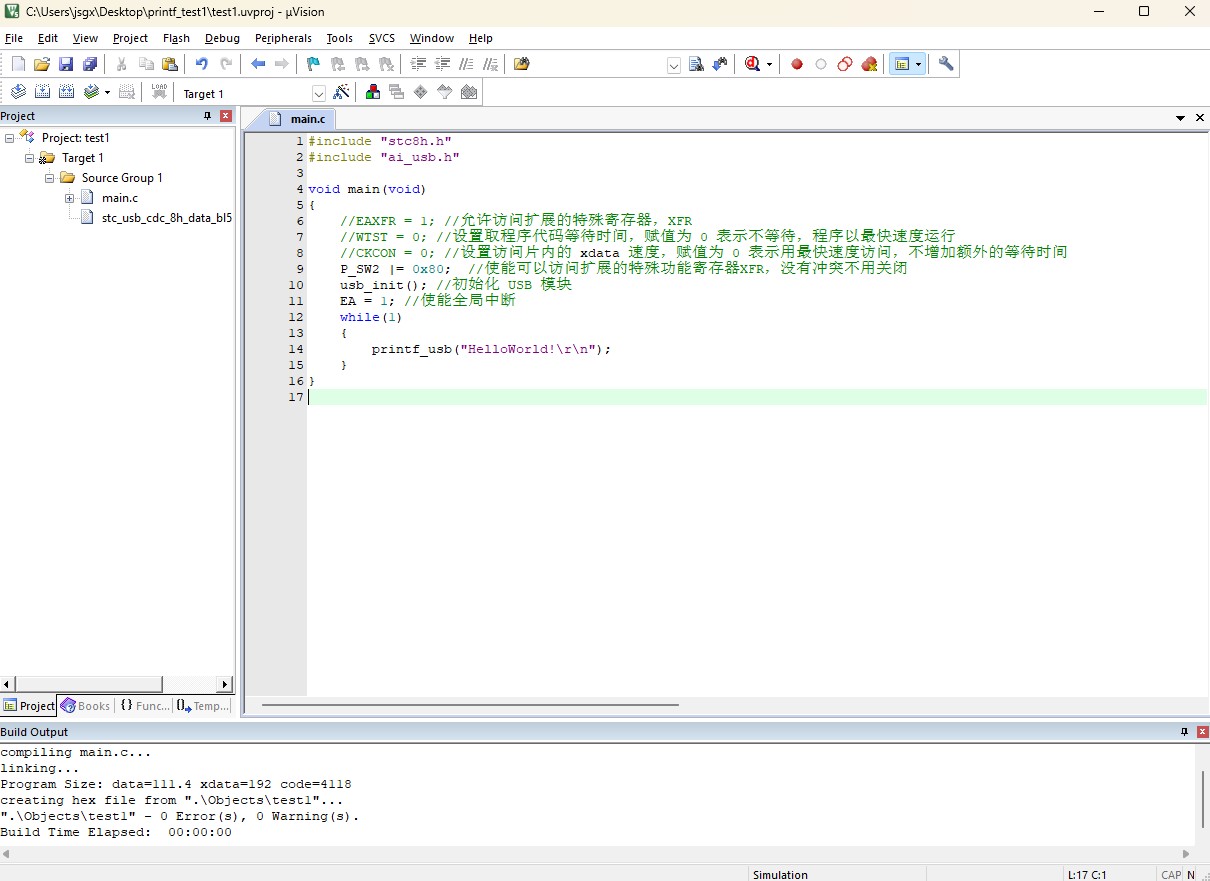Open the Project menu
Image resolution: width=1210 pixels, height=881 pixels.
[x=130, y=38]
